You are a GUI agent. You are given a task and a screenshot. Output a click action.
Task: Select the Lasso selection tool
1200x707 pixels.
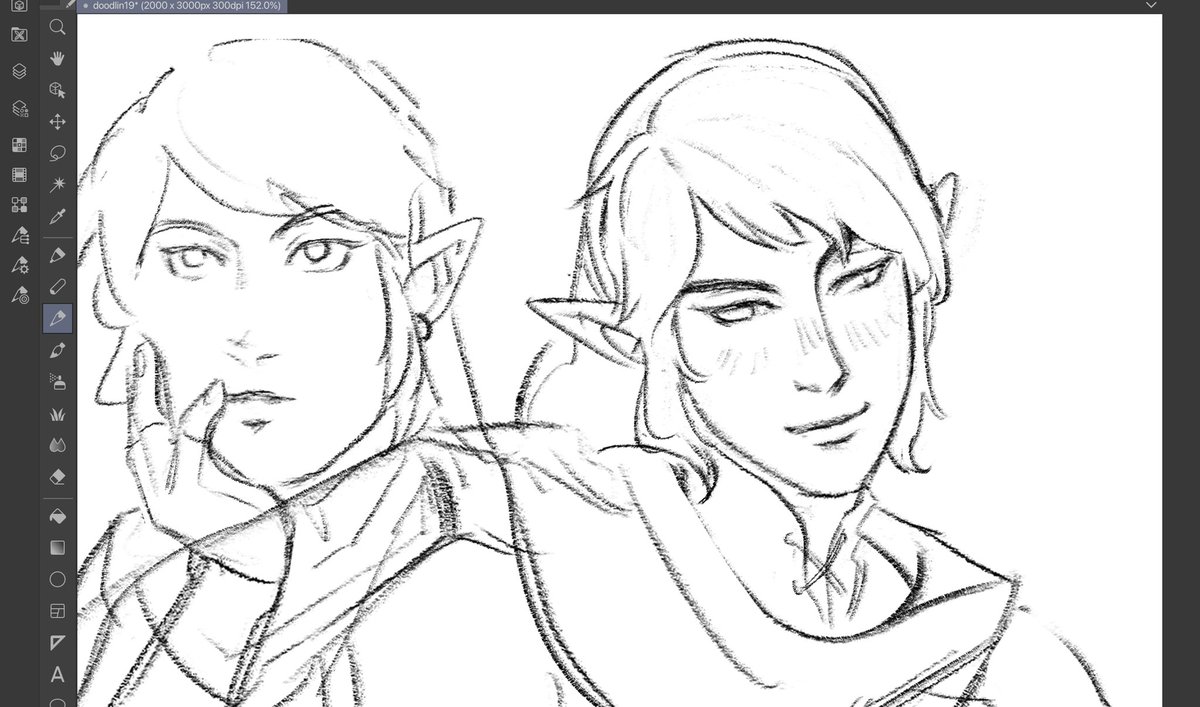[57, 153]
